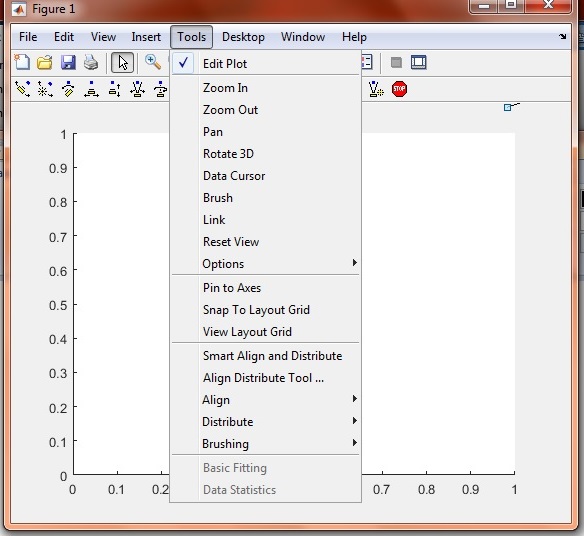This screenshot has width=584, height=536.
Task: Click the Show Plot Tools toolbar icon
Action: [x=419, y=62]
